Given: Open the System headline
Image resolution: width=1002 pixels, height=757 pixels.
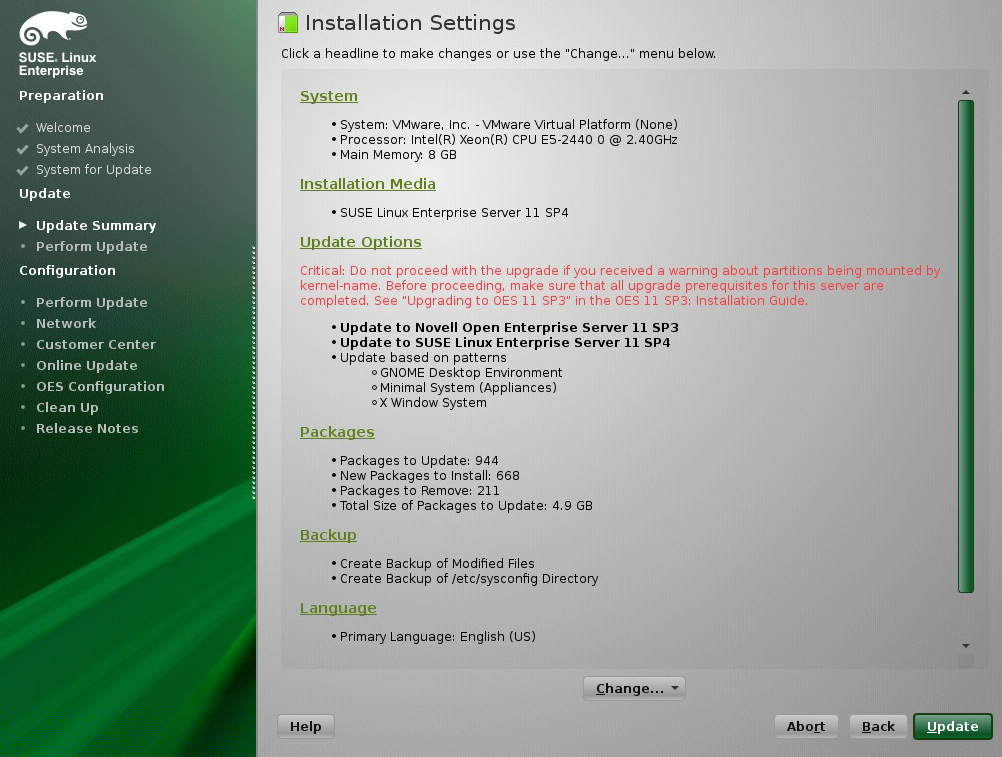Looking at the screenshot, I should click(x=328, y=96).
